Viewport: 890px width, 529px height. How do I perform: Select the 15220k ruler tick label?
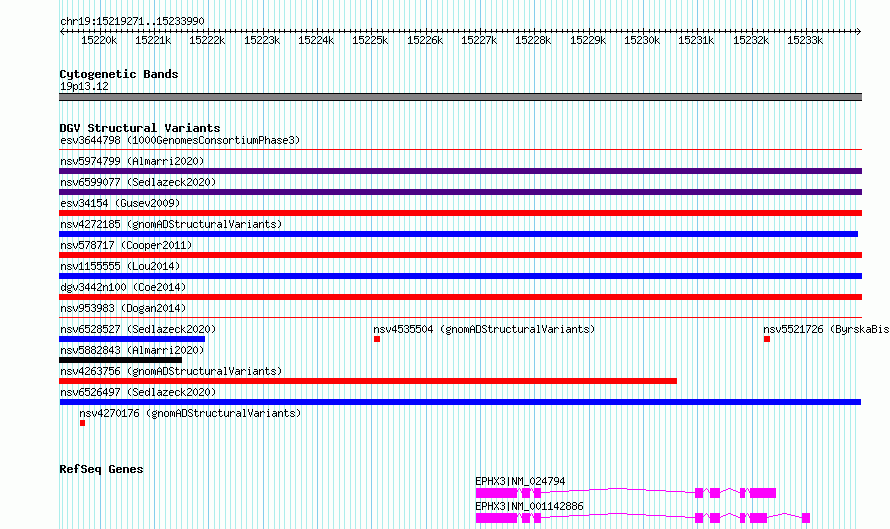click(99, 40)
